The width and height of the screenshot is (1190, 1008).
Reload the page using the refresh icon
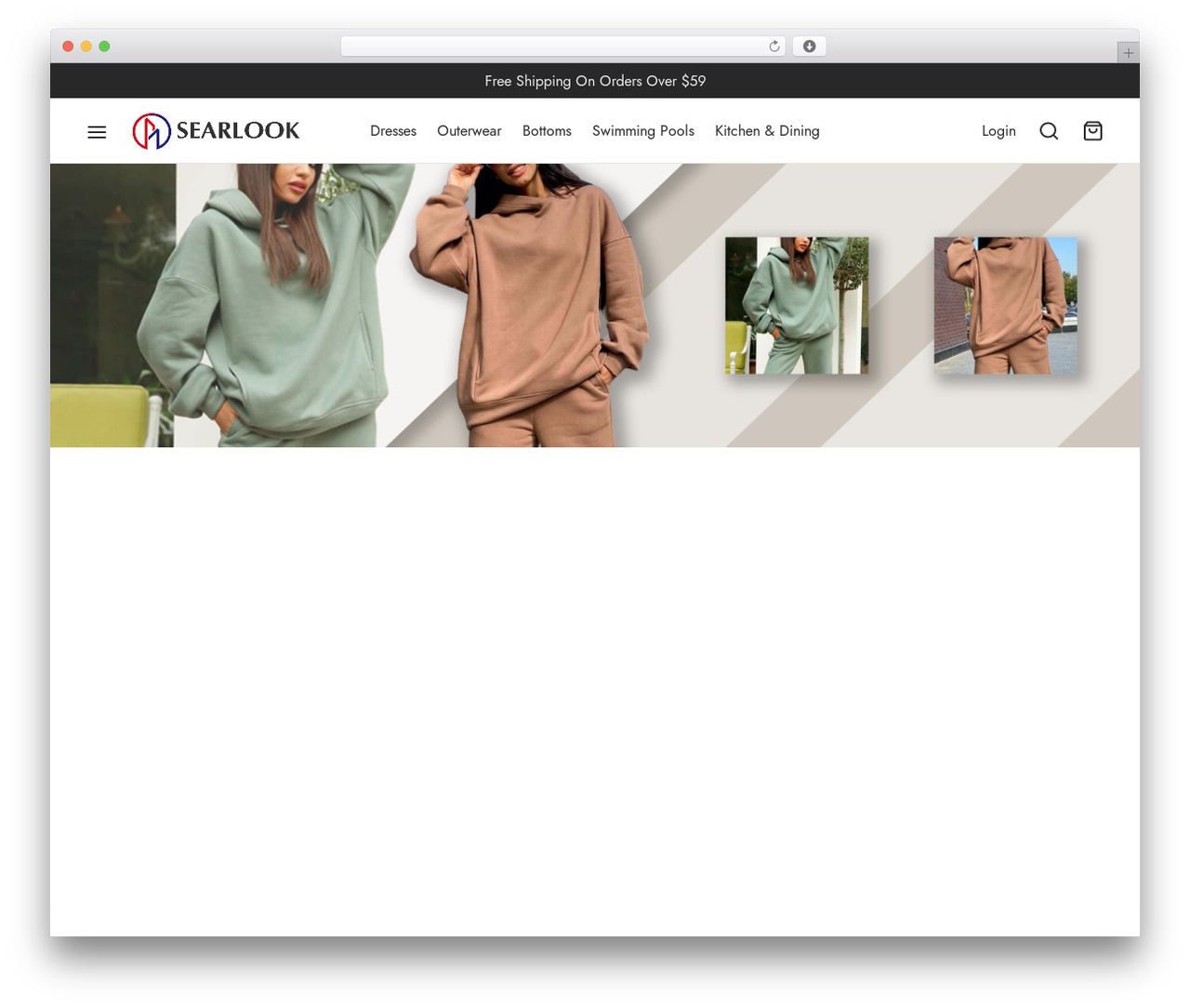click(774, 46)
